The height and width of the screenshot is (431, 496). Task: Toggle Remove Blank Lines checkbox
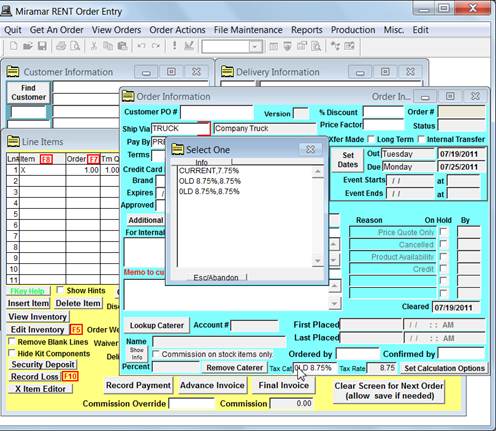(12, 342)
